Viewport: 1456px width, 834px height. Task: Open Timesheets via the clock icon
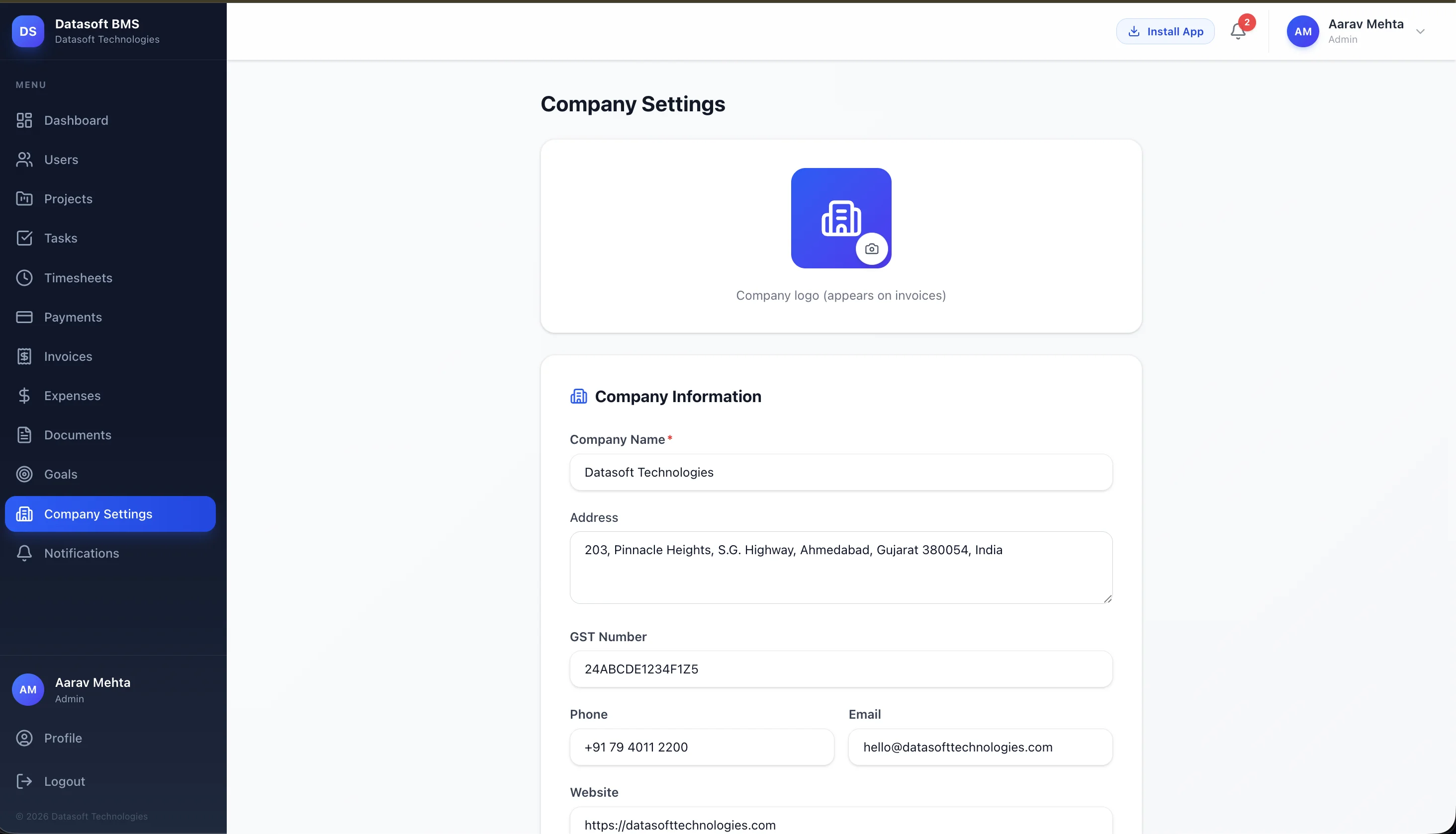pos(24,277)
